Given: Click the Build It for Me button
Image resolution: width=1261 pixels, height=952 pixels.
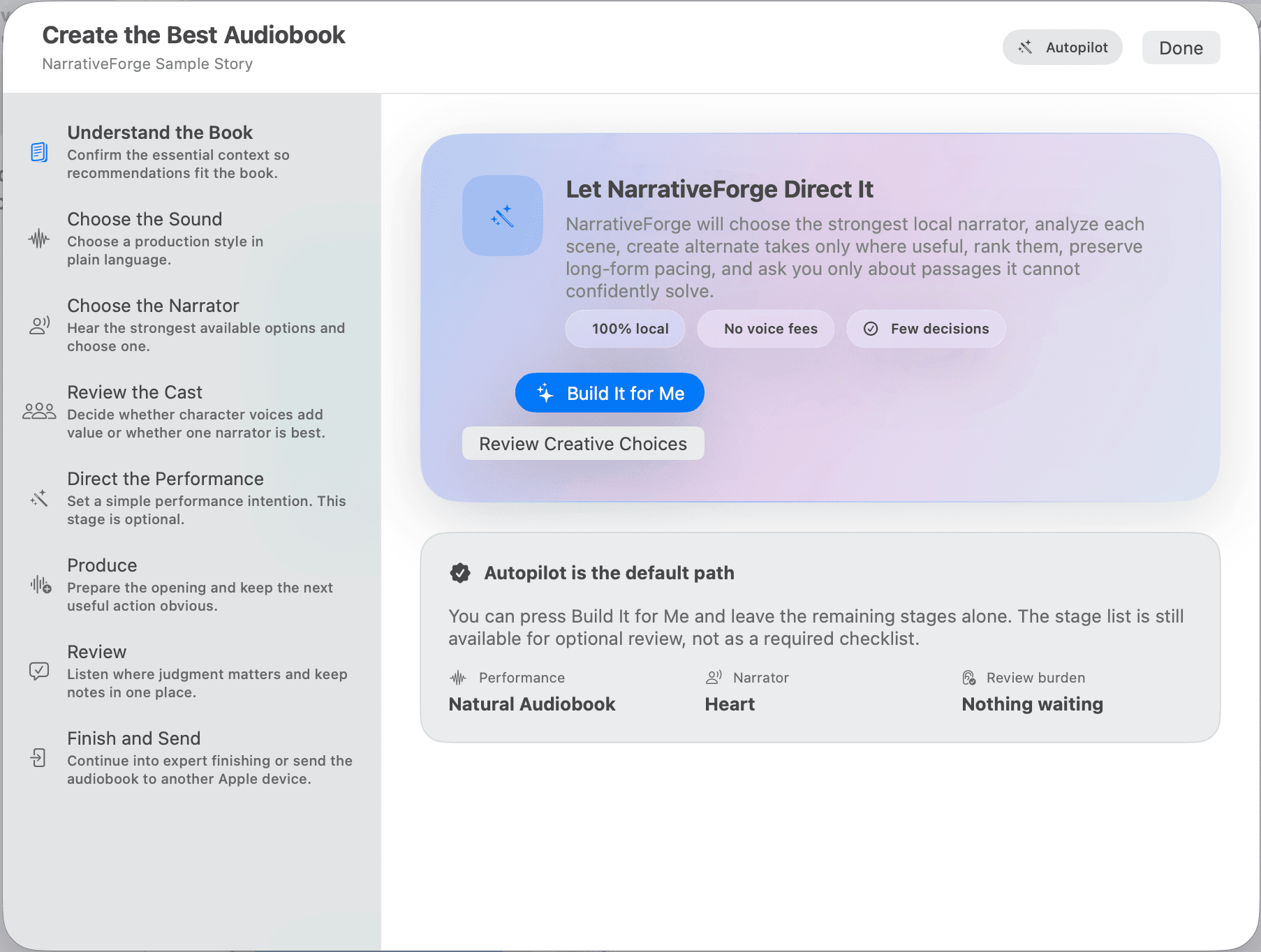Looking at the screenshot, I should (610, 393).
